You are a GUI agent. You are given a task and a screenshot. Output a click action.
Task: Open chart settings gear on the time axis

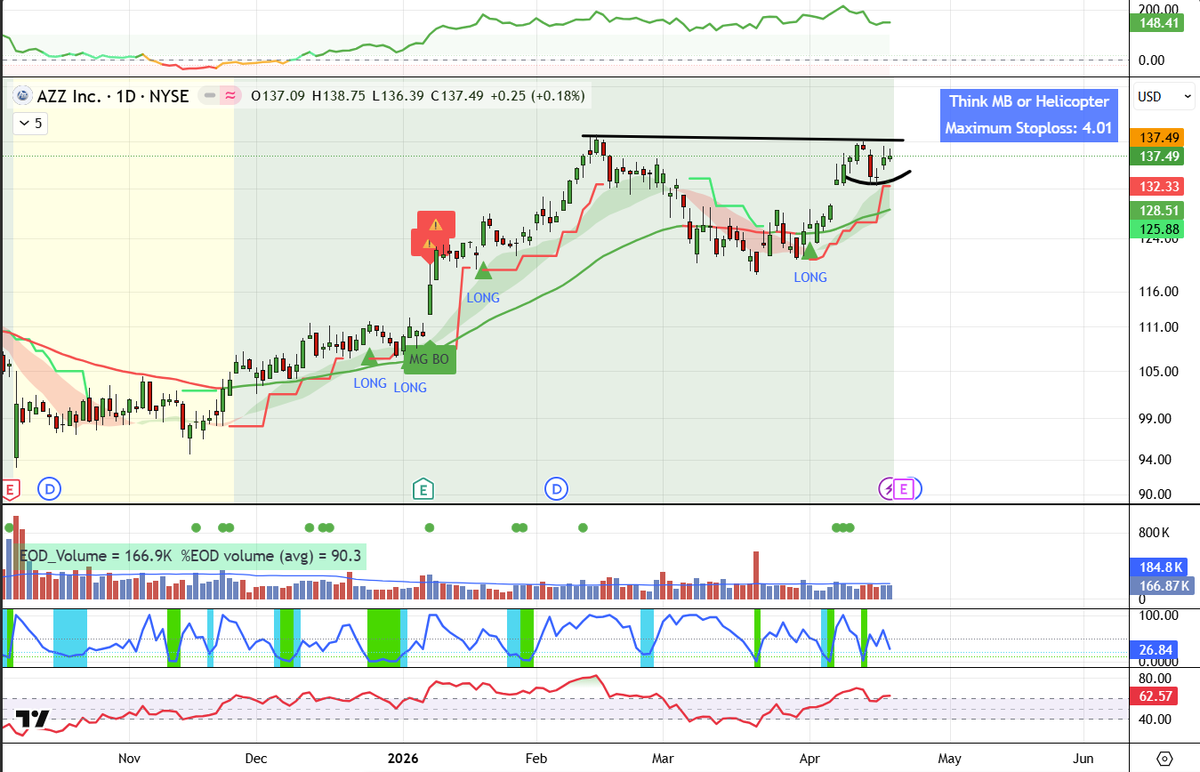point(1165,757)
